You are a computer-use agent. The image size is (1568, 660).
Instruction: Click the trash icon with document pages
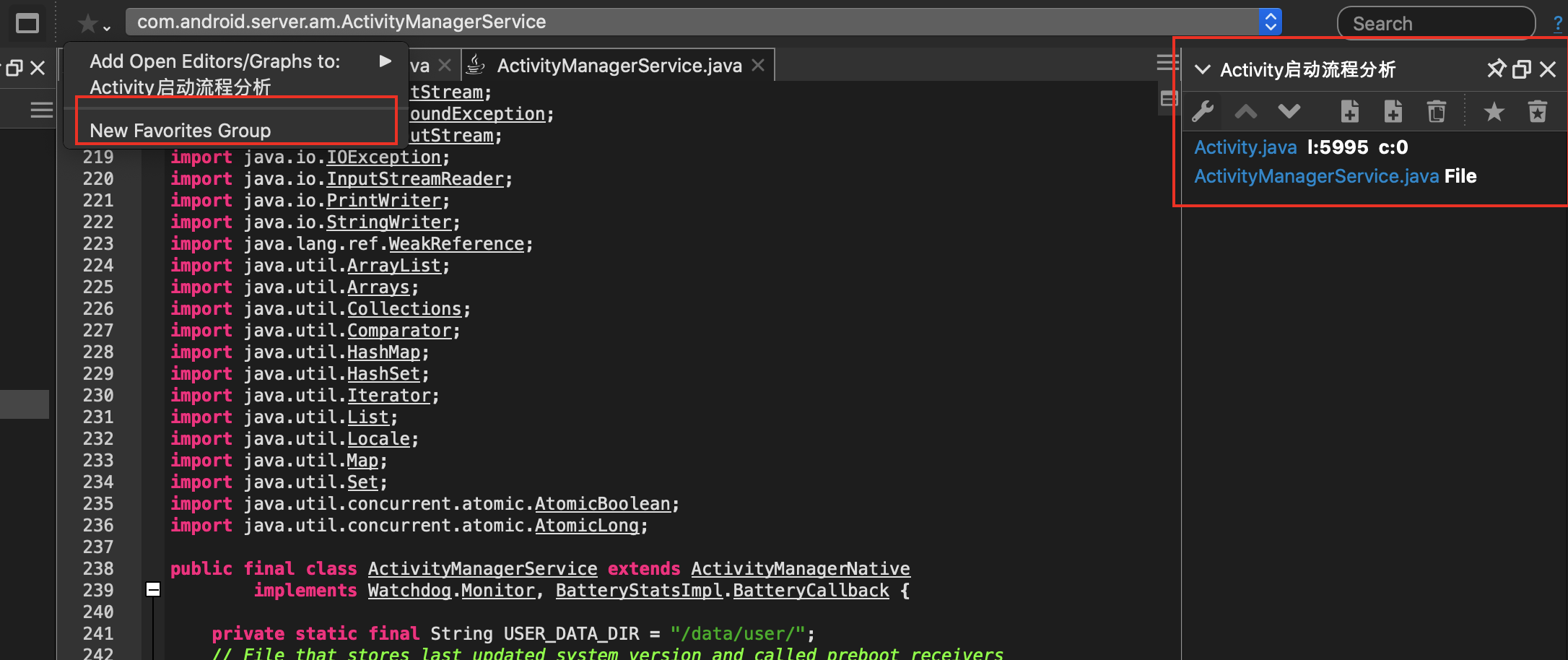point(1436,111)
